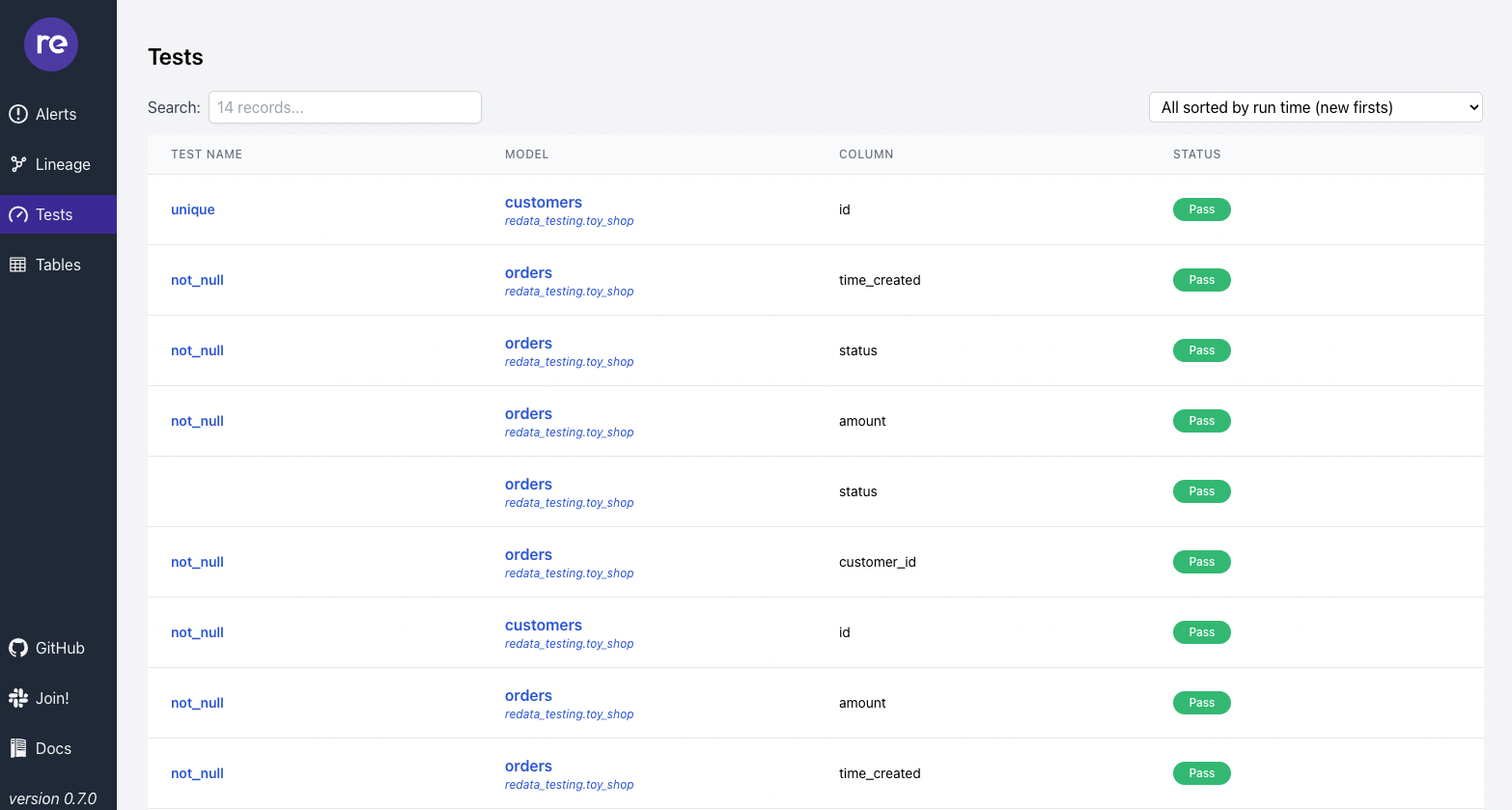The image size is (1512, 810).
Task: Open not_null test for customer_id column
Action: 197,562
